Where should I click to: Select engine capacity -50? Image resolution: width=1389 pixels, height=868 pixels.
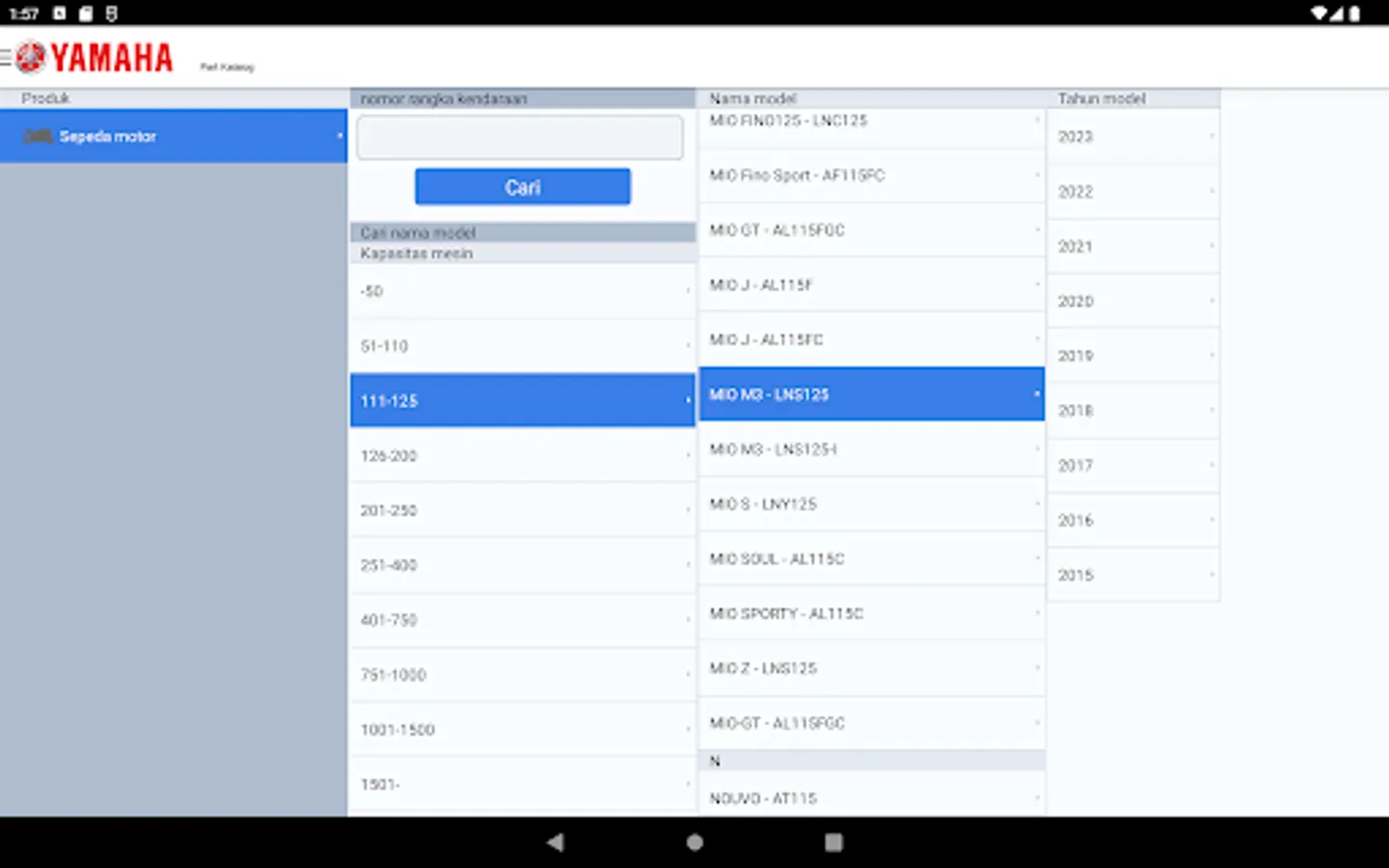[x=522, y=291]
